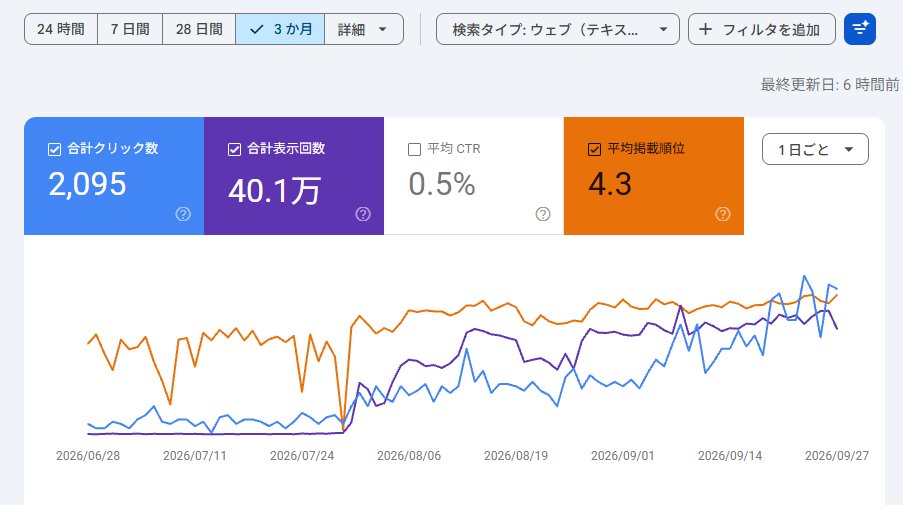Open the 詳細 date range dropdown
Screen dimensions: 903x505
point(364,29)
